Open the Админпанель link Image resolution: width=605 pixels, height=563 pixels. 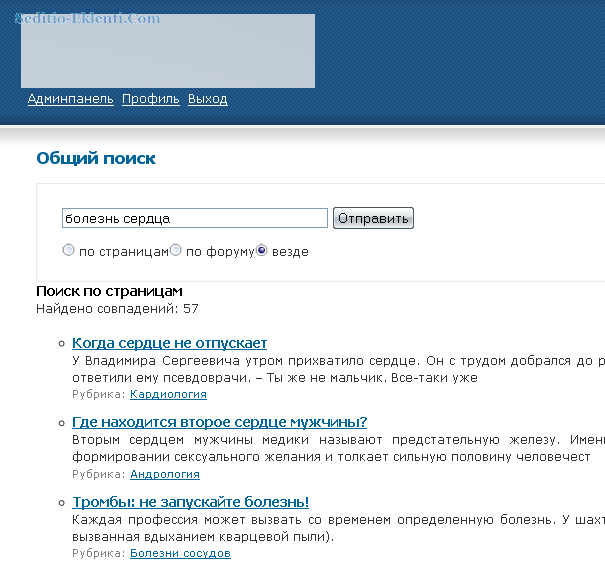click(70, 99)
